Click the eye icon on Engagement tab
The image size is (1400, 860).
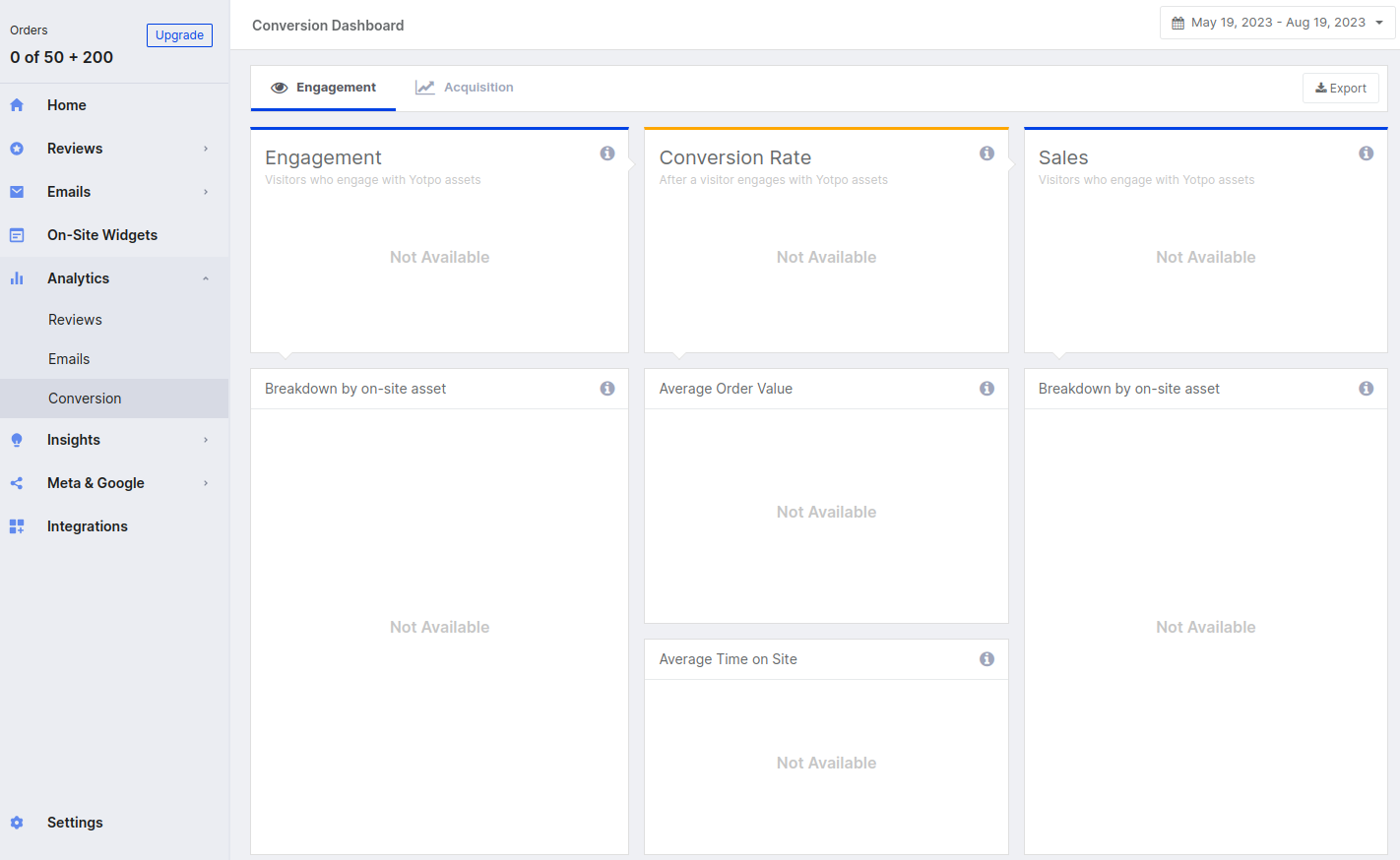coord(280,88)
